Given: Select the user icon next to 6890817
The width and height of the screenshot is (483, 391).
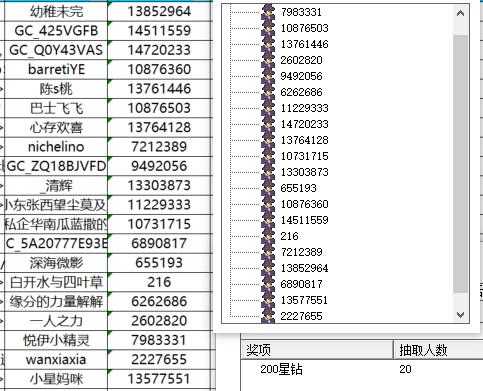Looking at the screenshot, I should click(x=268, y=284).
